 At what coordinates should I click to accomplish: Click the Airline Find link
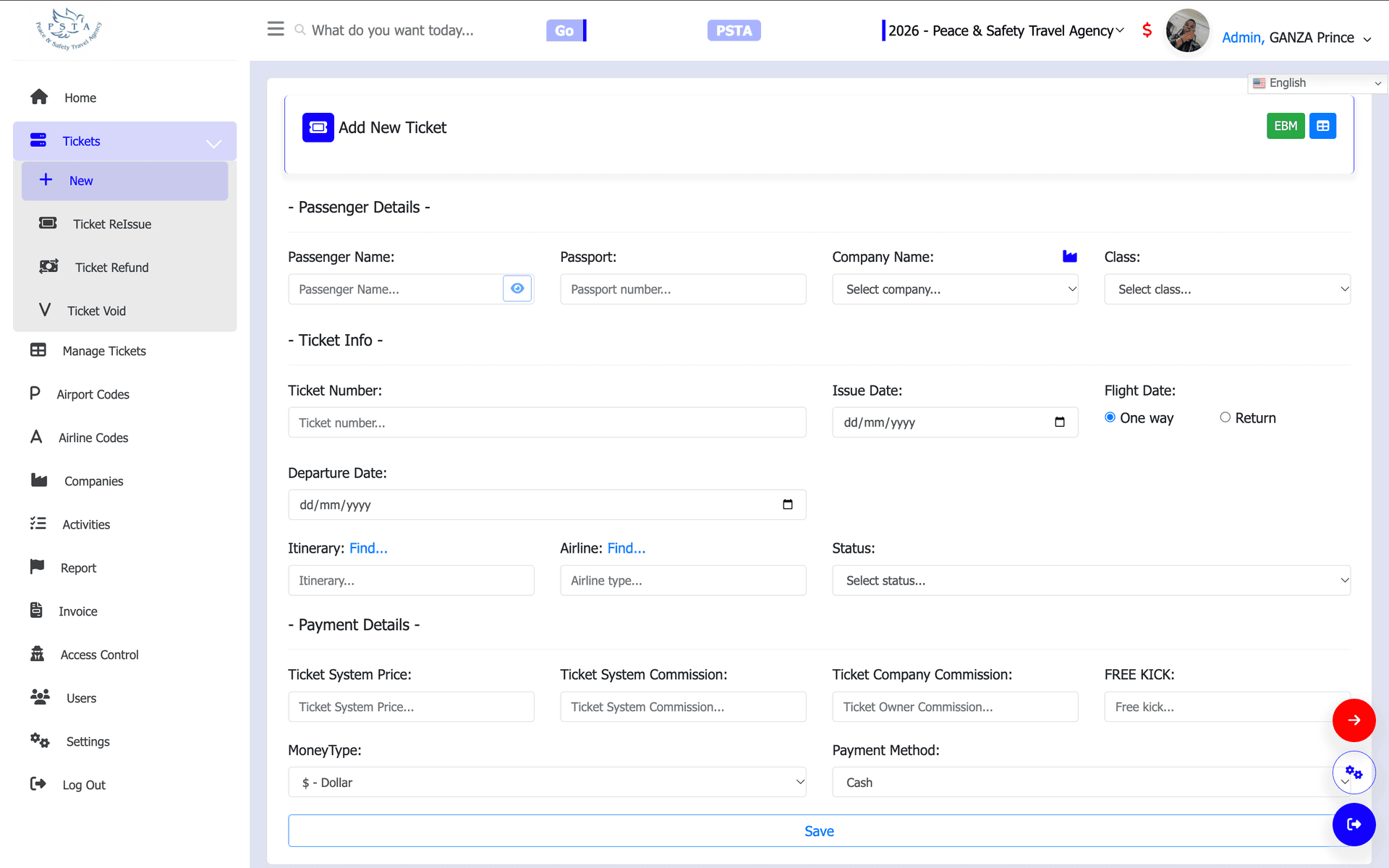[626, 548]
